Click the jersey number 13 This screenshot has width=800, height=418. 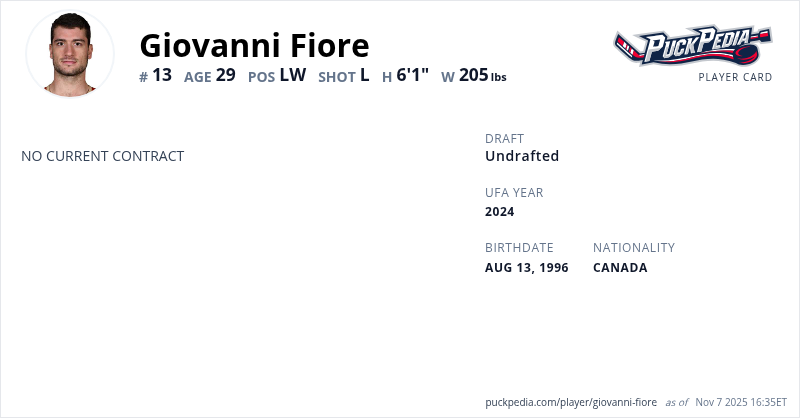pos(162,75)
